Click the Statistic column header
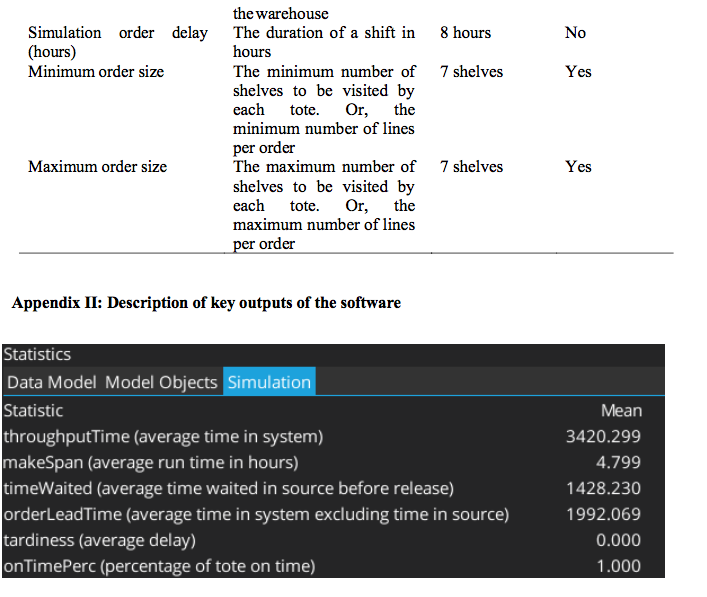 [33, 410]
